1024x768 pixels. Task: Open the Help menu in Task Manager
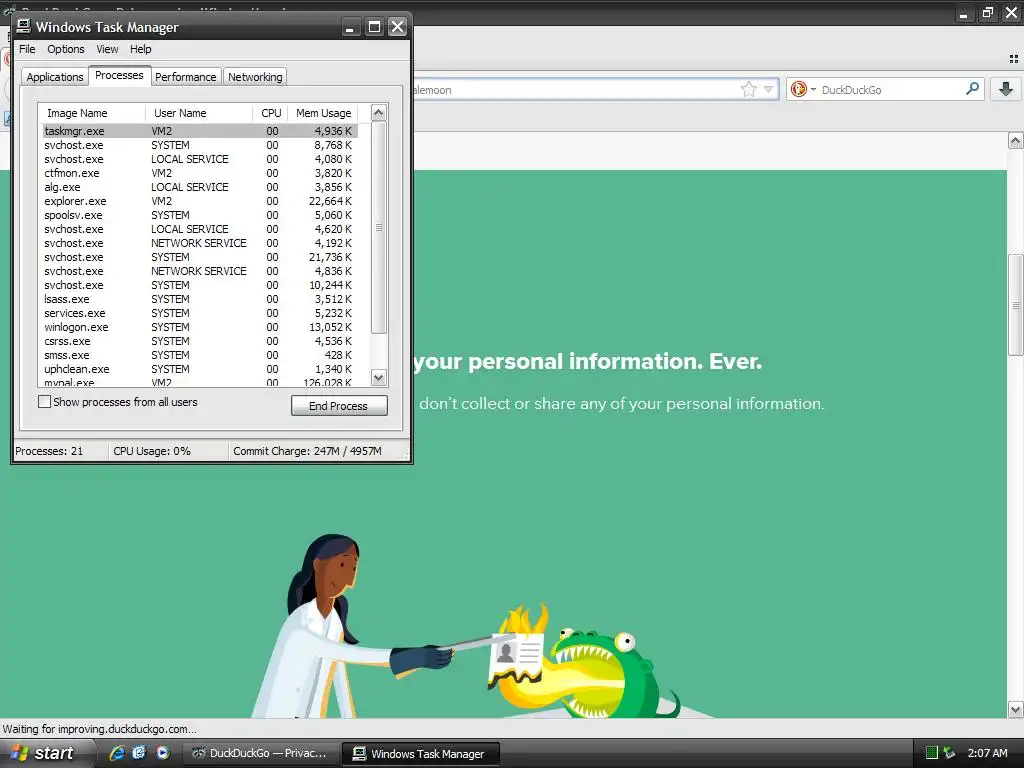click(x=140, y=49)
